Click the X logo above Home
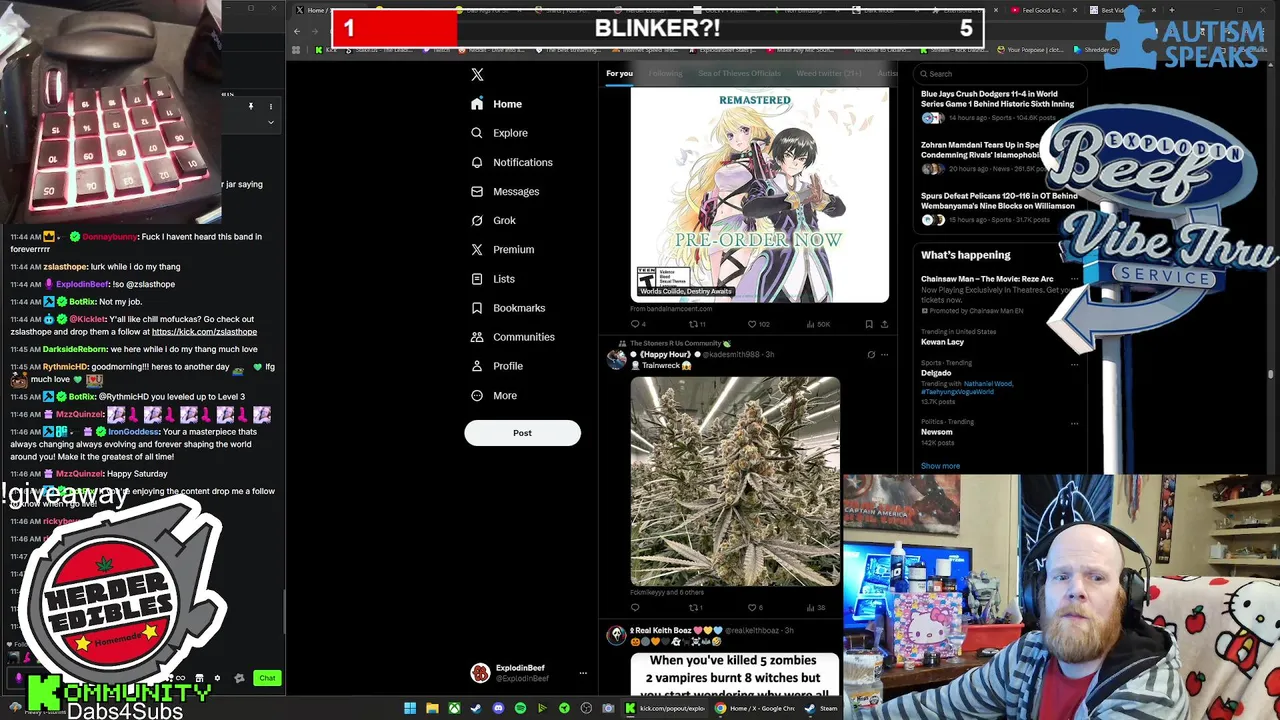Screen dimensions: 1280x720 point(477,75)
